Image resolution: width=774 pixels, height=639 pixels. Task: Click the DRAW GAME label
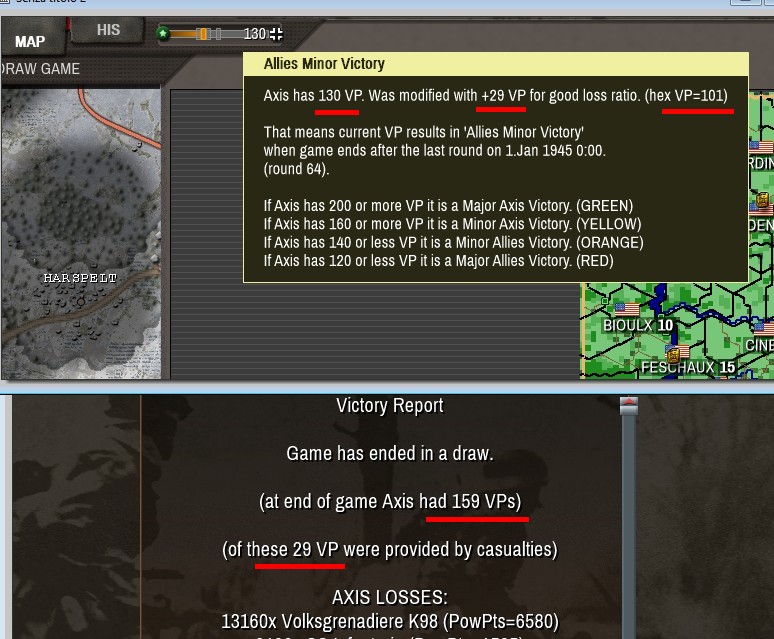click(x=40, y=69)
